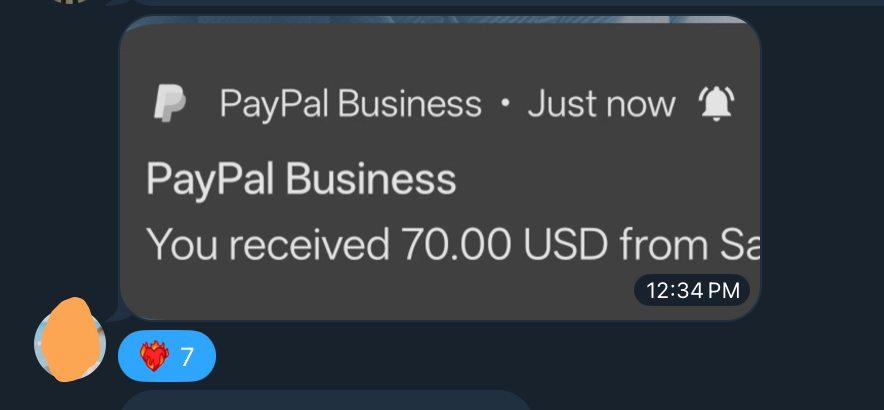Image resolution: width=884 pixels, height=410 pixels.
Task: Toggle the reaction pill showing count 7
Action: click(167, 356)
